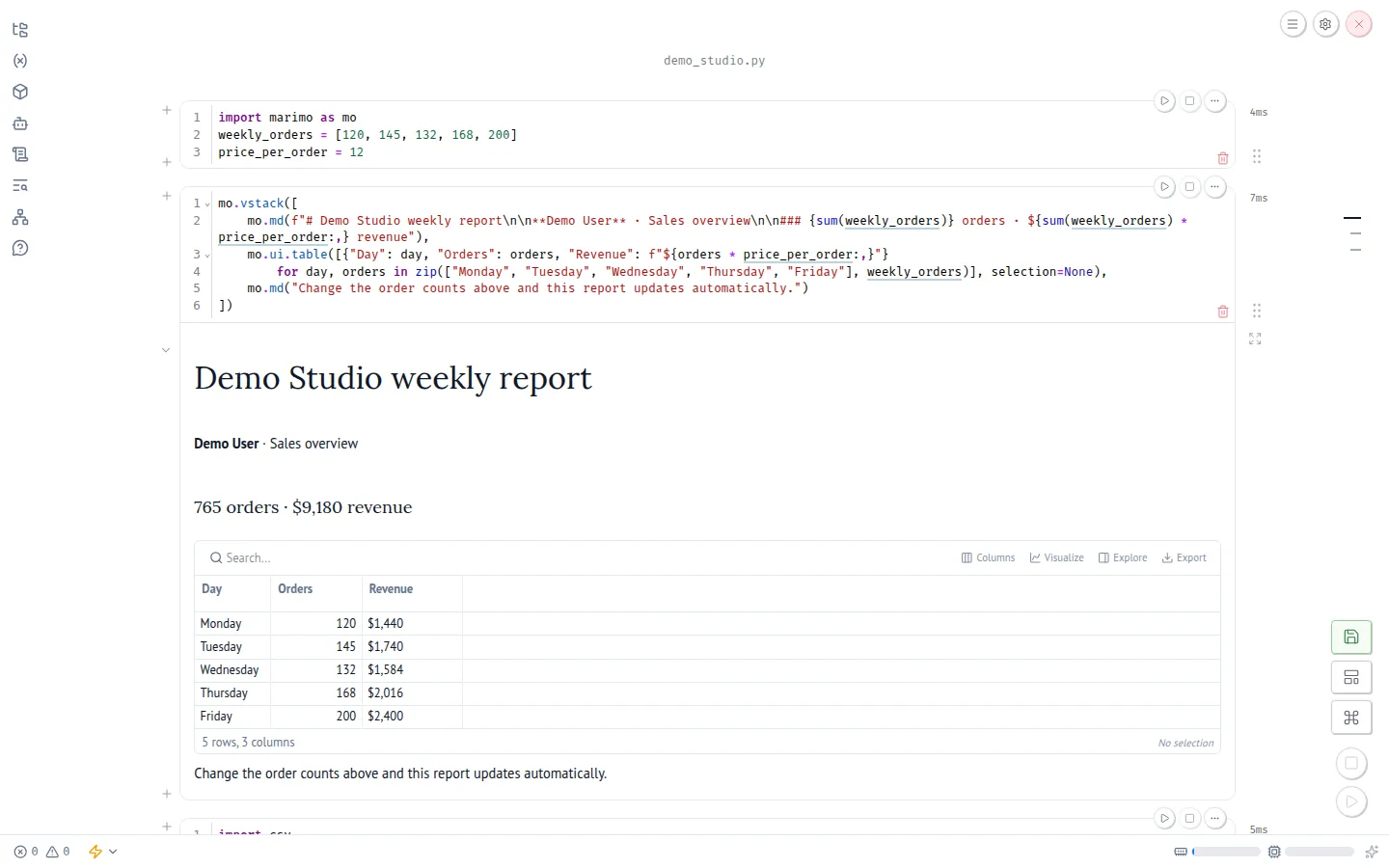The width and height of the screenshot is (1389, 868).
Task: Grab the drag handle of mo.vstack cell
Action: pyautogui.click(x=1257, y=311)
